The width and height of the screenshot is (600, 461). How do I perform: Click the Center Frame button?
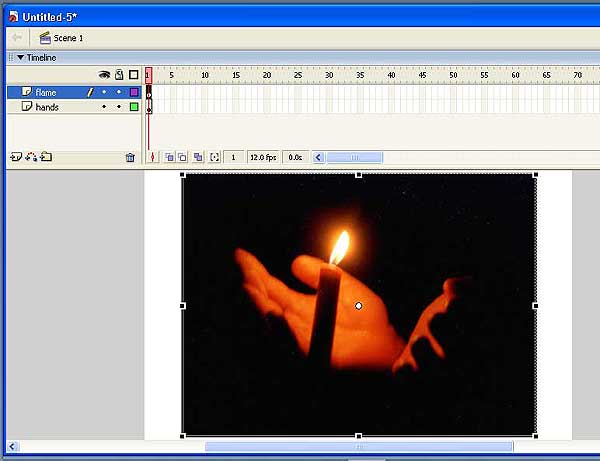(153, 157)
